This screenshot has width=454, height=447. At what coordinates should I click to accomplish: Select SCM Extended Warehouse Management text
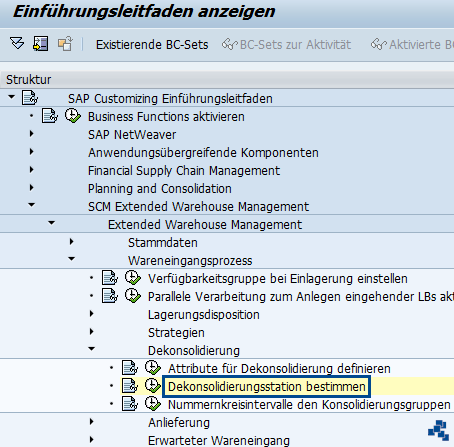198,207
